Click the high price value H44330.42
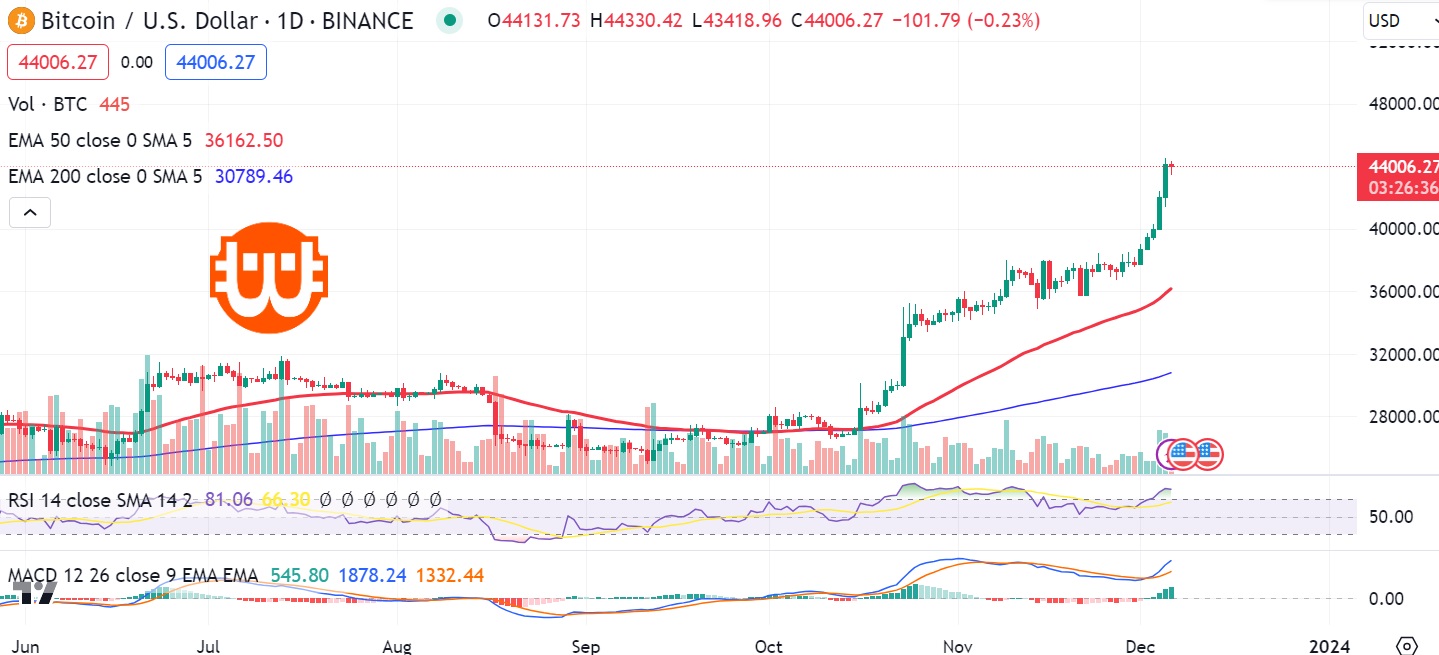Viewport: 1439px width, 655px height. (637, 20)
